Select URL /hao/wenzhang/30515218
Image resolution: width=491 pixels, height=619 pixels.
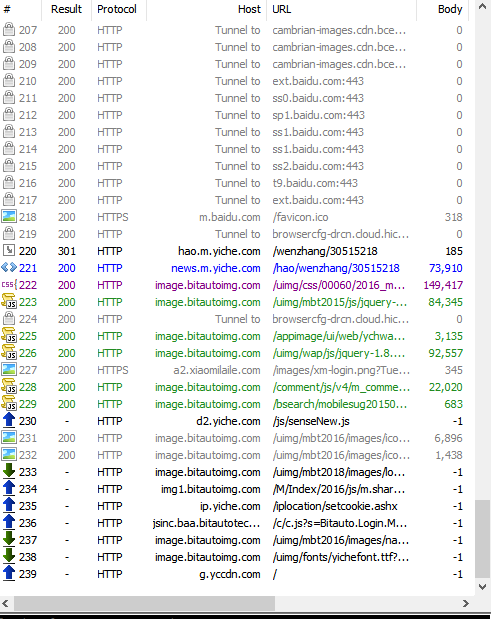336,268
